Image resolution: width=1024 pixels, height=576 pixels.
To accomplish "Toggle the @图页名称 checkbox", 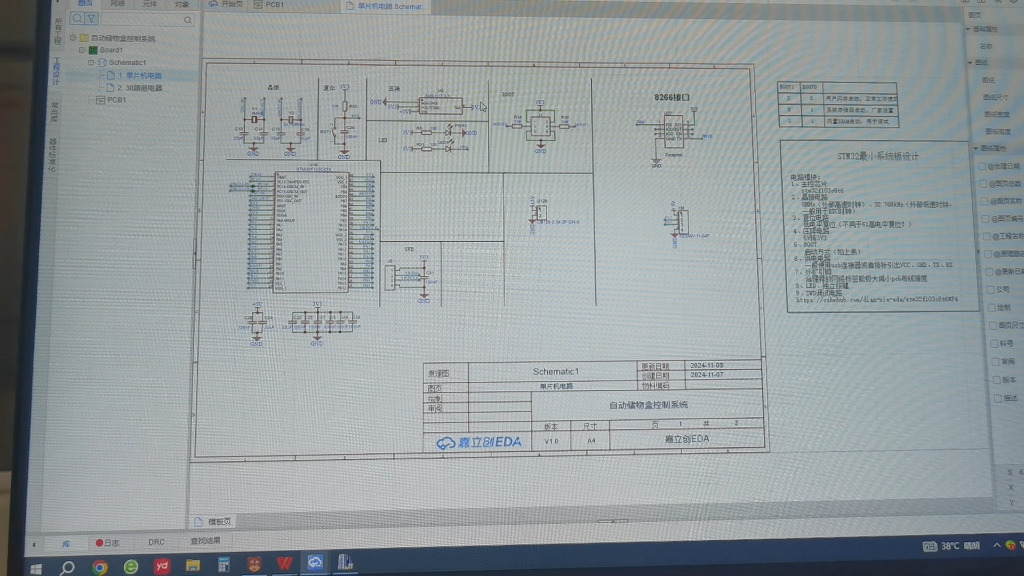I will click(984, 201).
